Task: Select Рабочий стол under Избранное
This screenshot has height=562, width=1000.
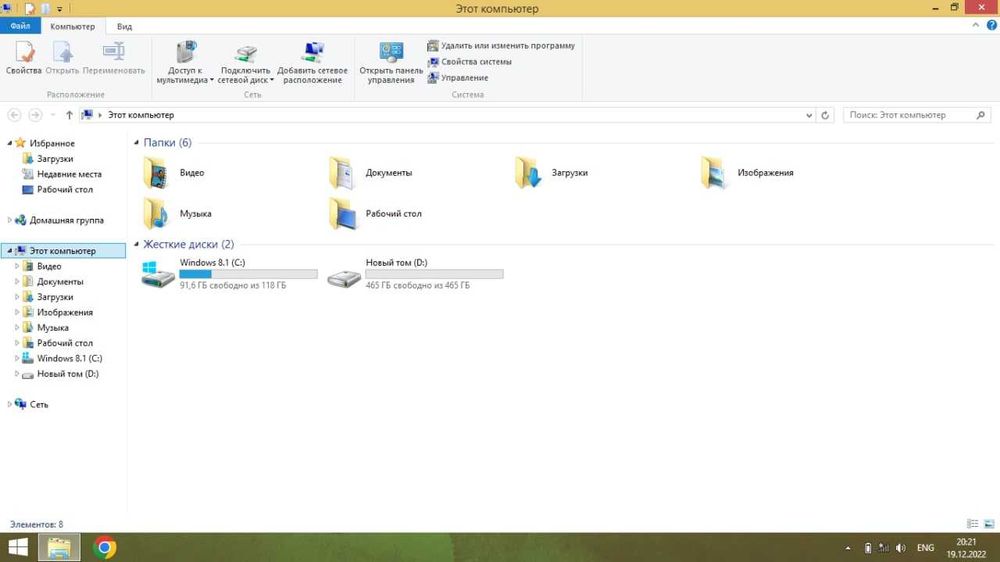Action: (57, 189)
